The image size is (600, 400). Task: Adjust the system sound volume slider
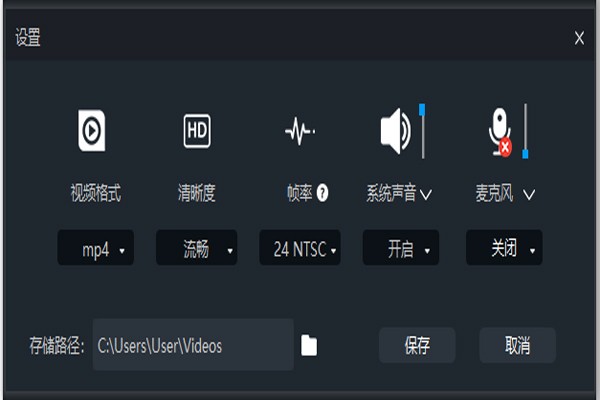[422, 128]
